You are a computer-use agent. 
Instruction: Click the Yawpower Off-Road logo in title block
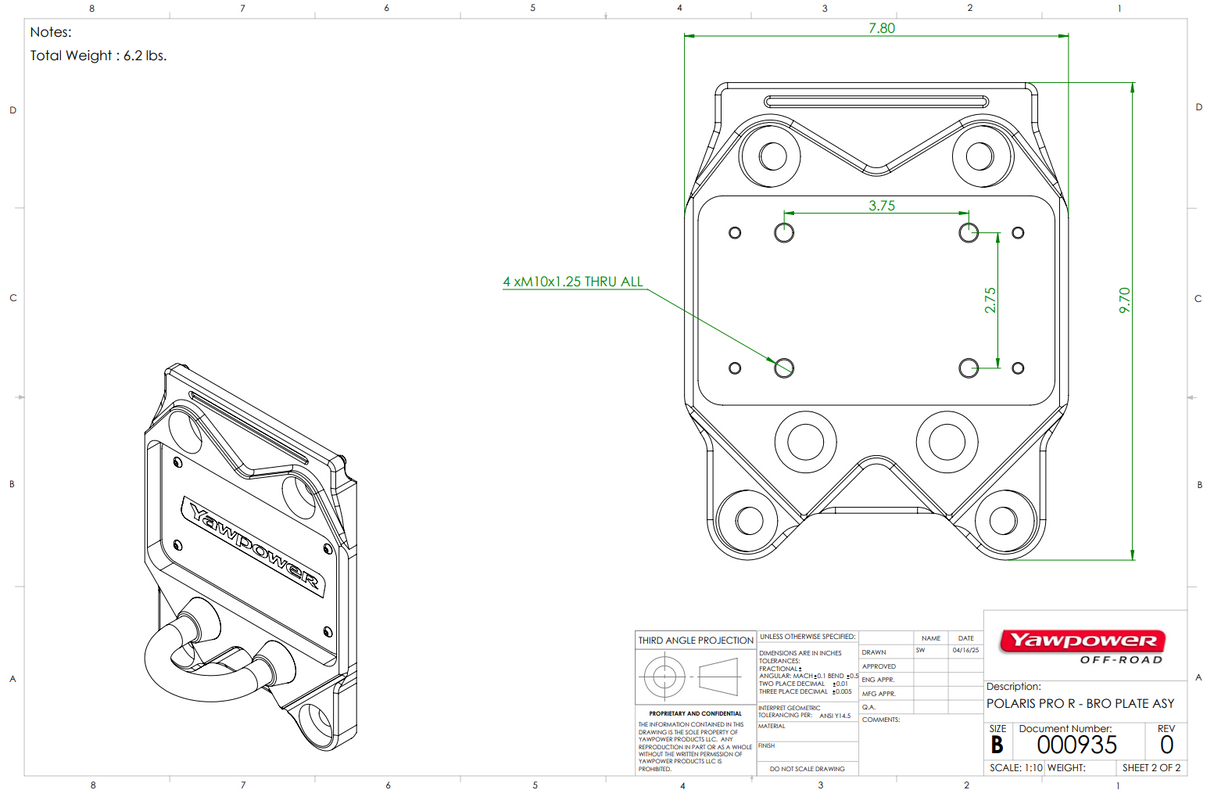[x=1084, y=643]
